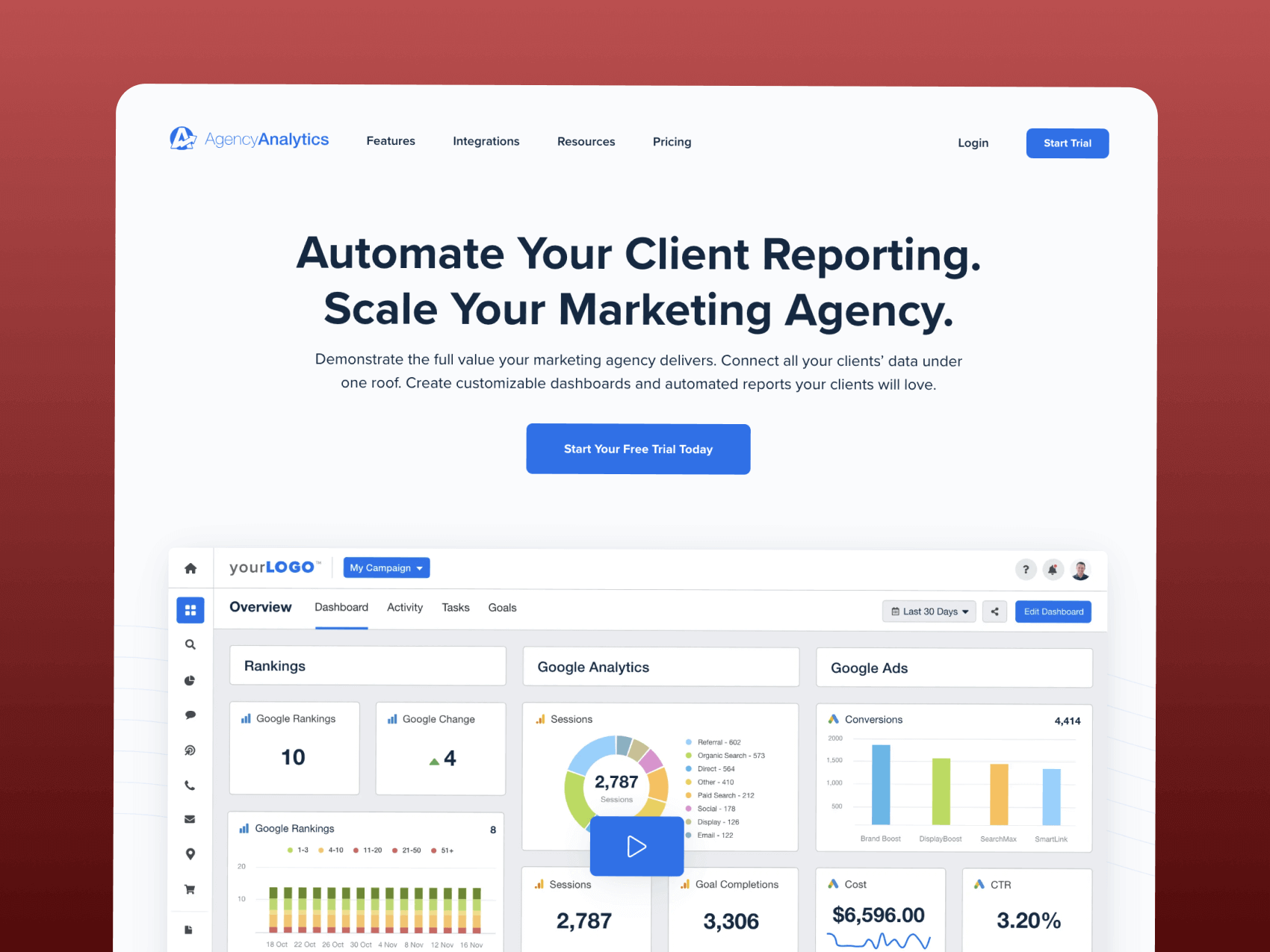The width and height of the screenshot is (1270, 952).
Task: Click the AgencyAnalytics logo
Action: coord(249,139)
